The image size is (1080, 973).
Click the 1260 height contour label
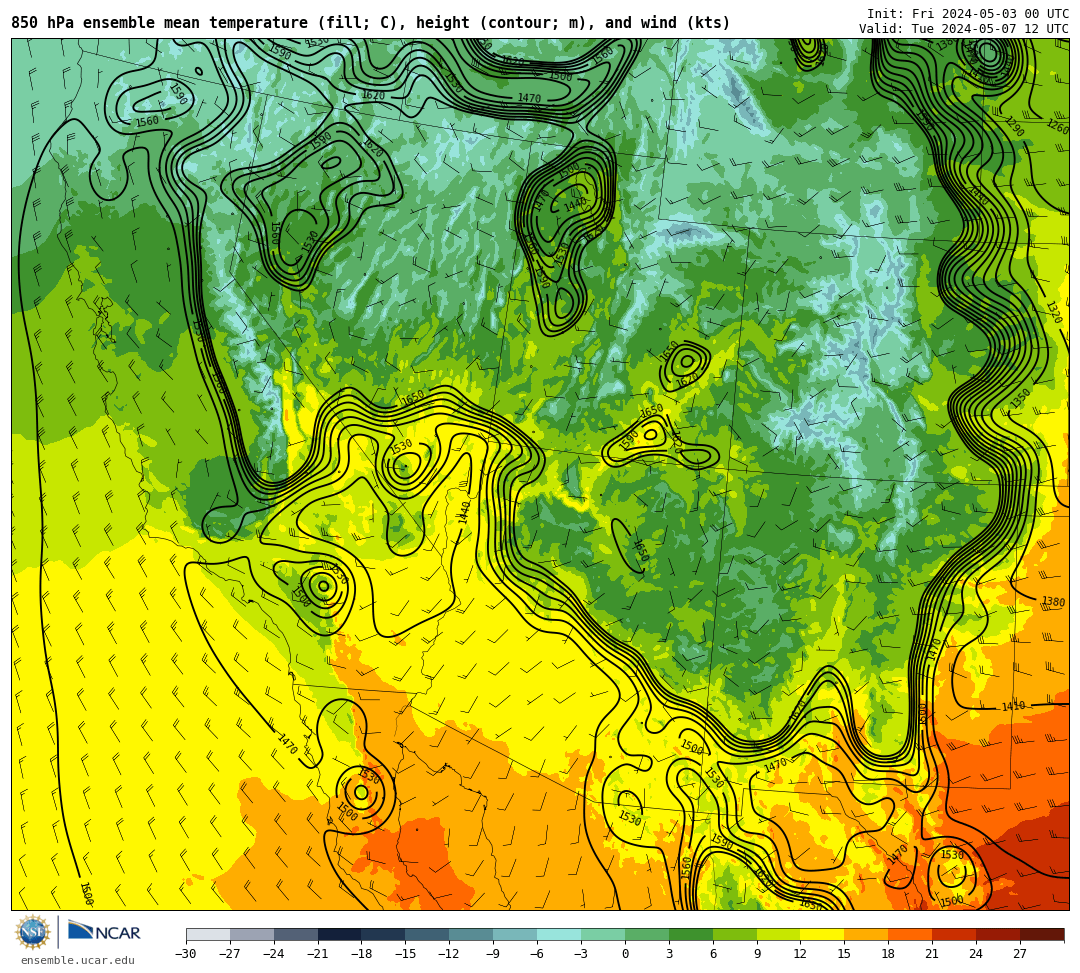pyautogui.click(x=1057, y=127)
